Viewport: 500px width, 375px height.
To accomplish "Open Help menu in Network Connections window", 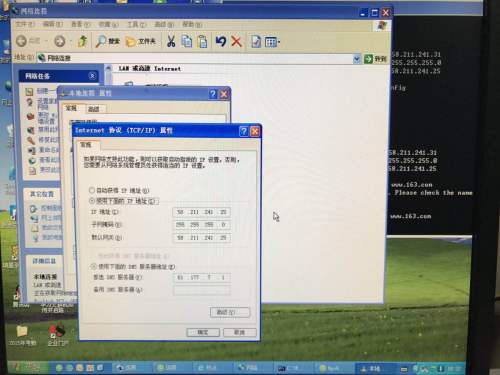I will (x=192, y=25).
